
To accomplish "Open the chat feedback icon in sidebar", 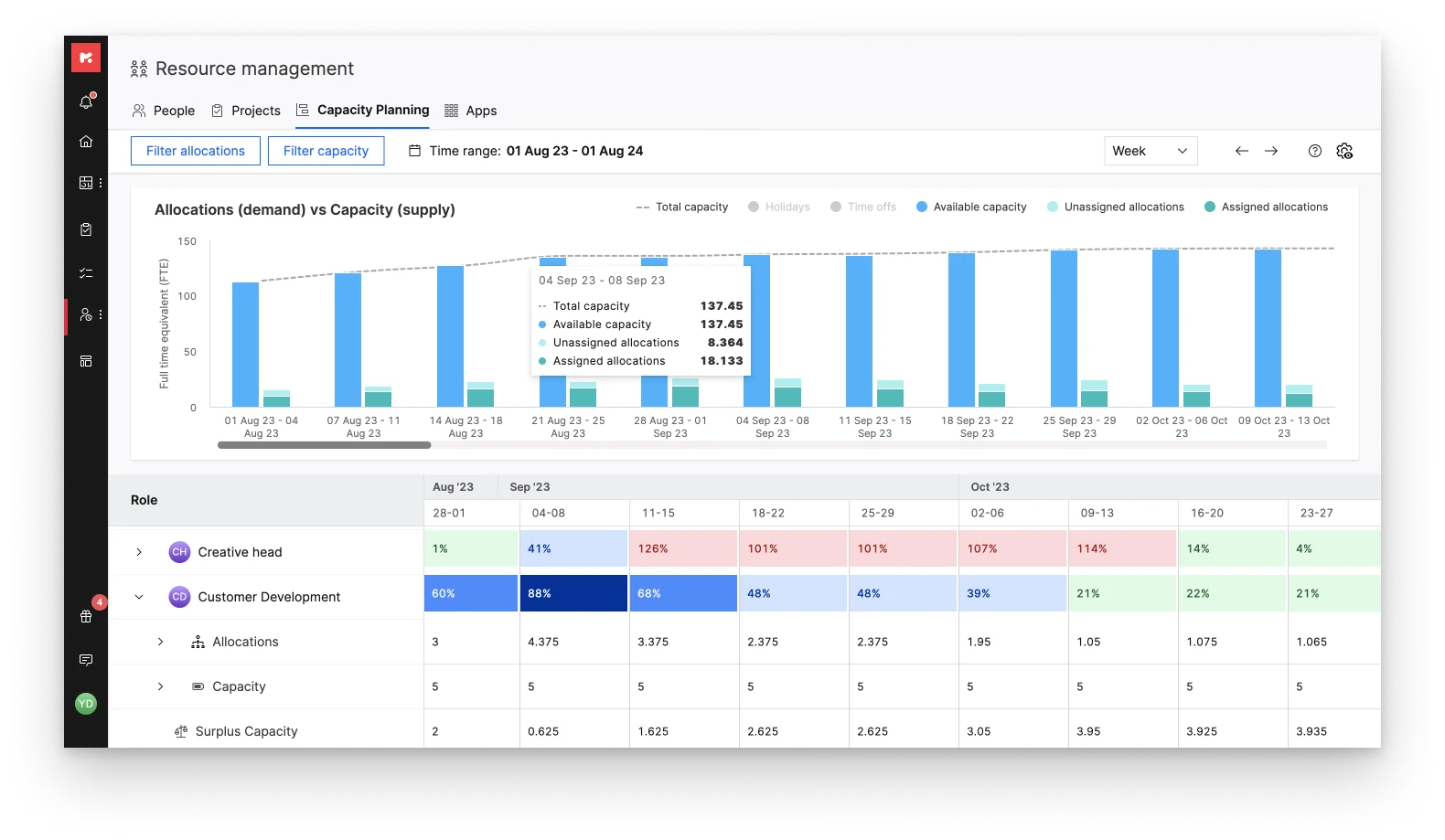I will coord(86,660).
